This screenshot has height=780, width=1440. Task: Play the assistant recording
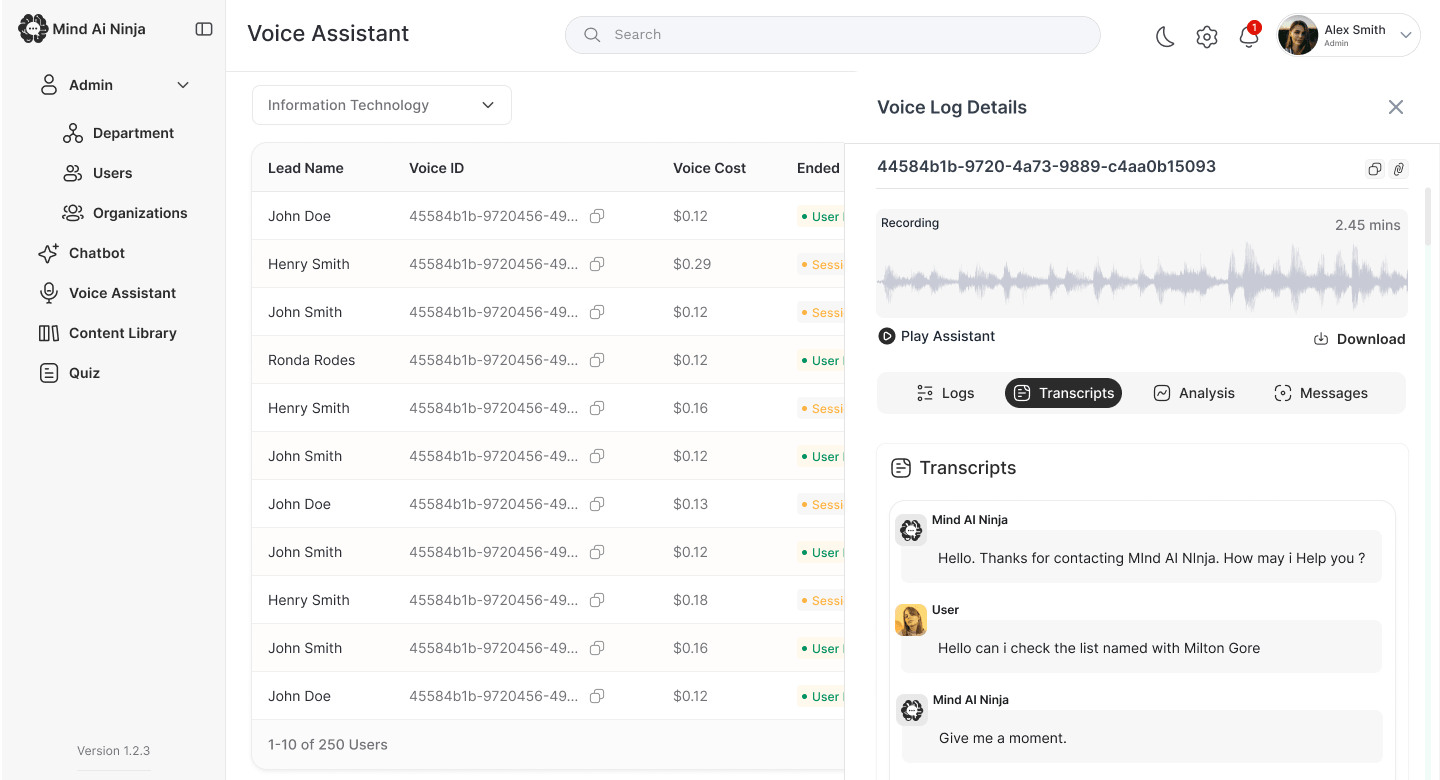pos(937,336)
